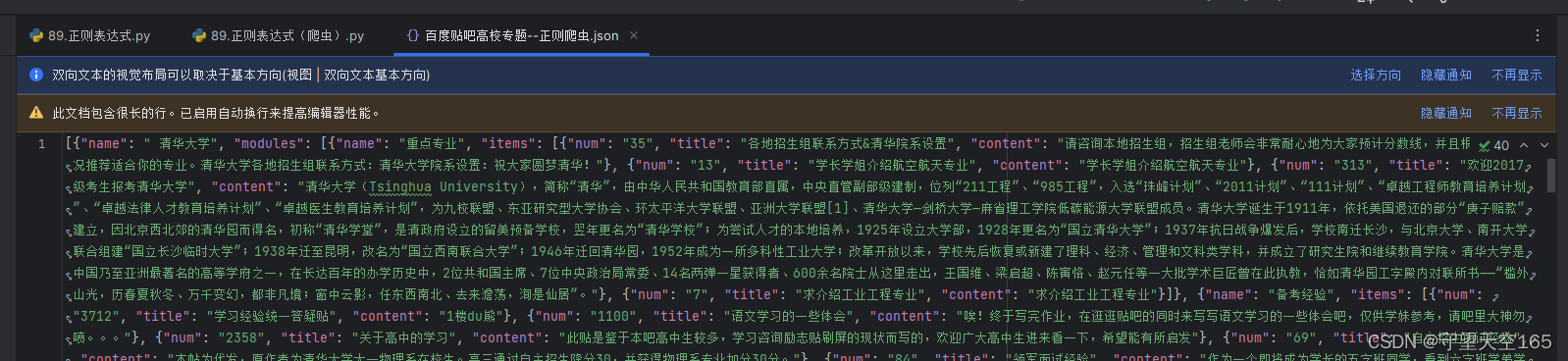
Task: Click the warning icon in the long lines notice
Action: pyautogui.click(x=36, y=113)
